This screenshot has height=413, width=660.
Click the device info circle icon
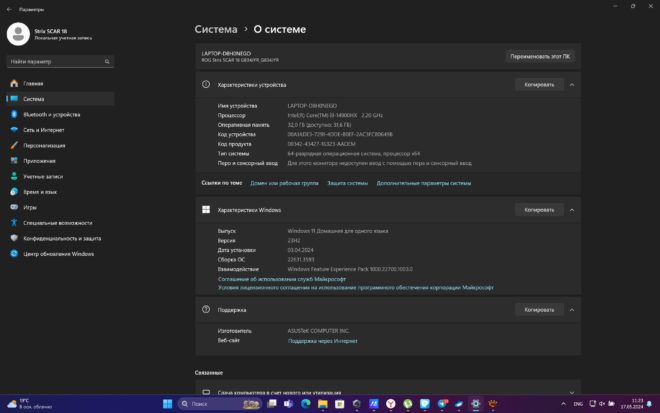tap(206, 85)
